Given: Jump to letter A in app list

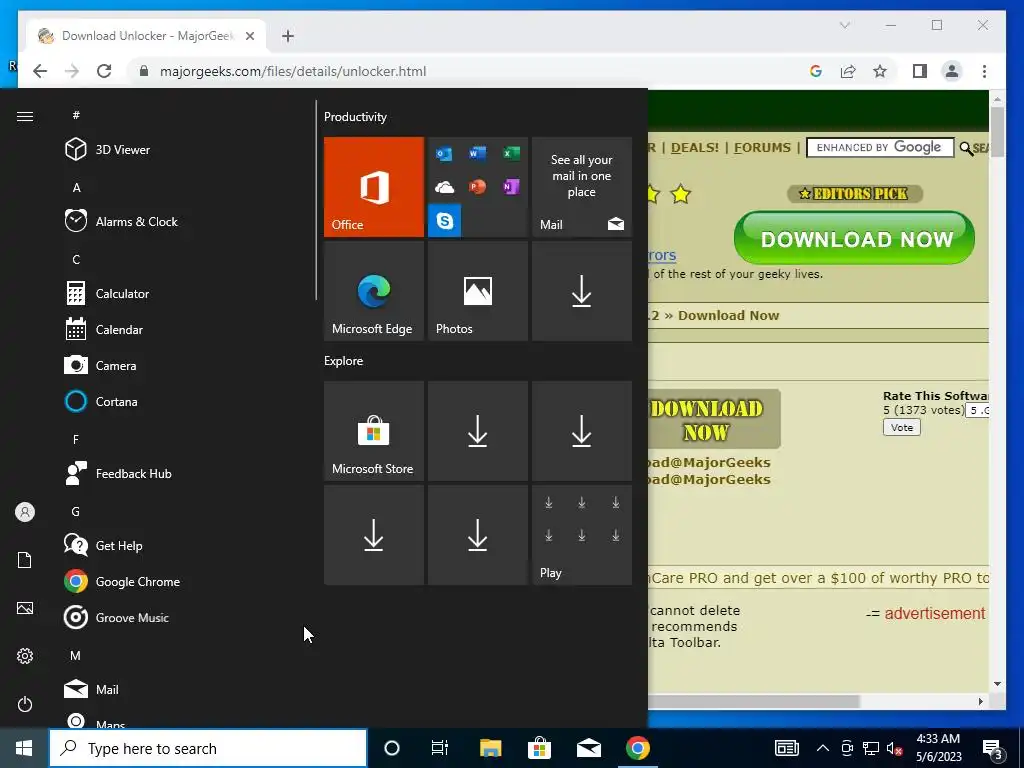Looking at the screenshot, I should point(76,188).
